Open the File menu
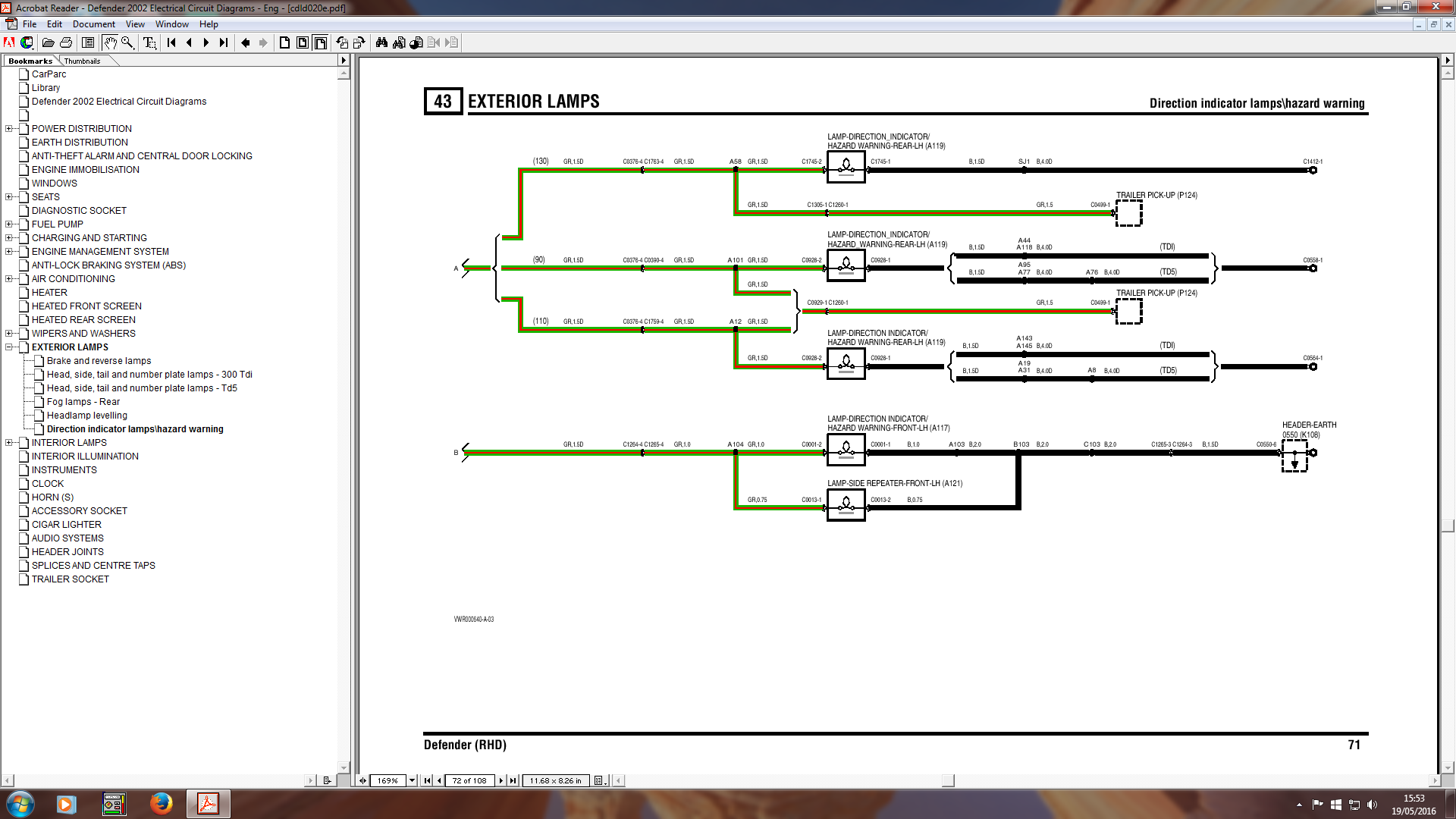 (30, 24)
